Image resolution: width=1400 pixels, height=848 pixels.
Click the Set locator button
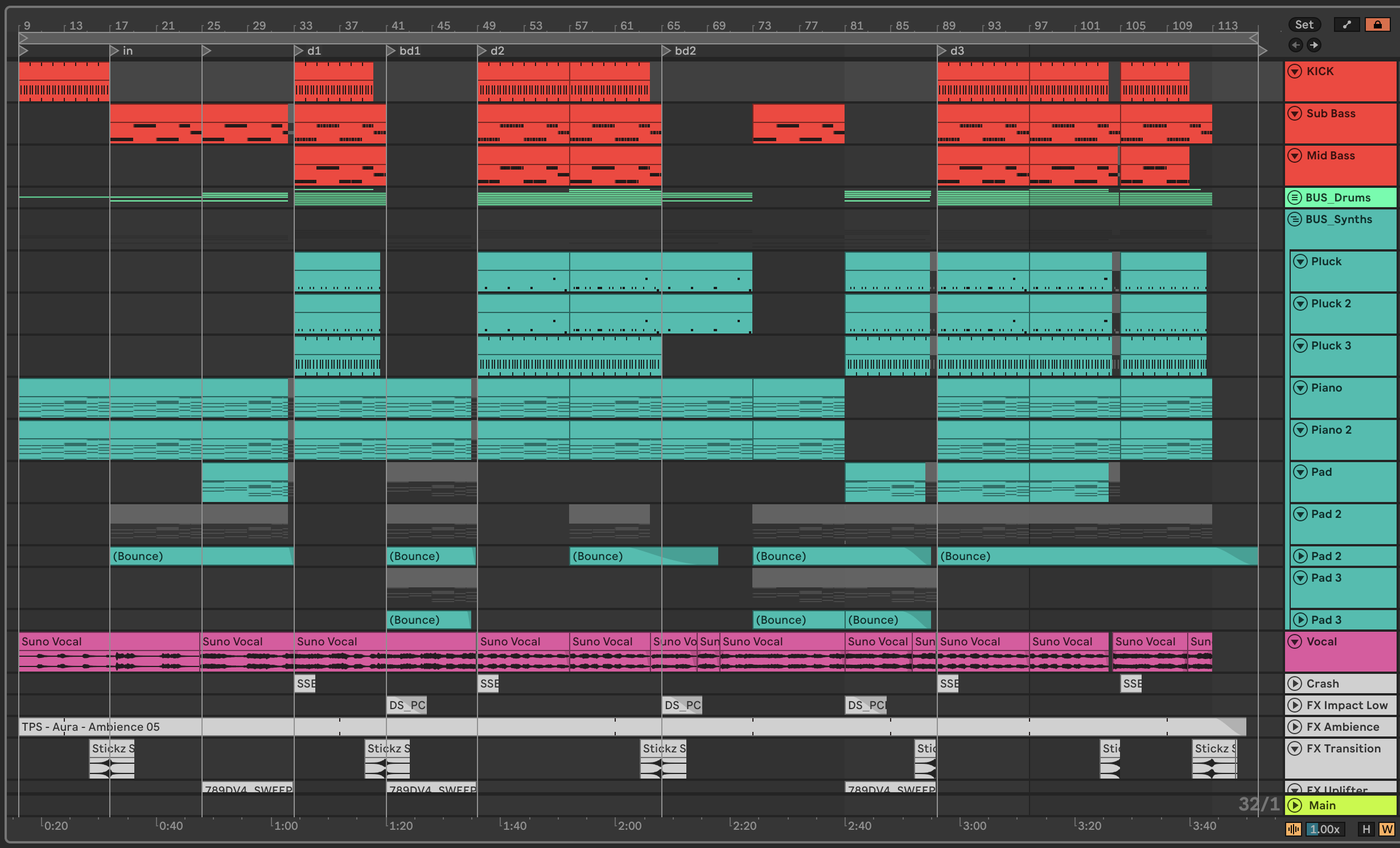(x=1304, y=24)
